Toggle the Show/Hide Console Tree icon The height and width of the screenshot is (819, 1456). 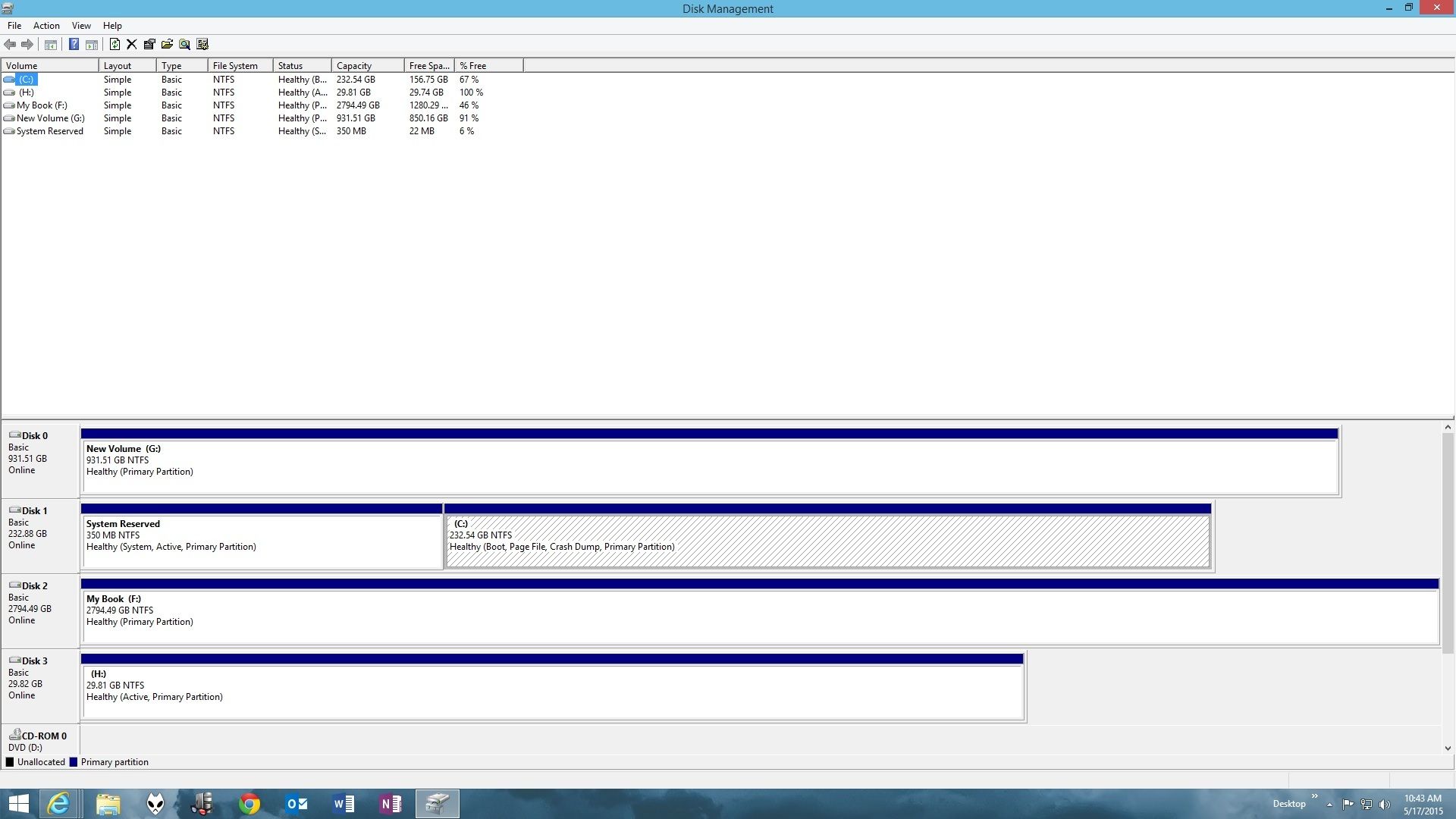tap(51, 45)
